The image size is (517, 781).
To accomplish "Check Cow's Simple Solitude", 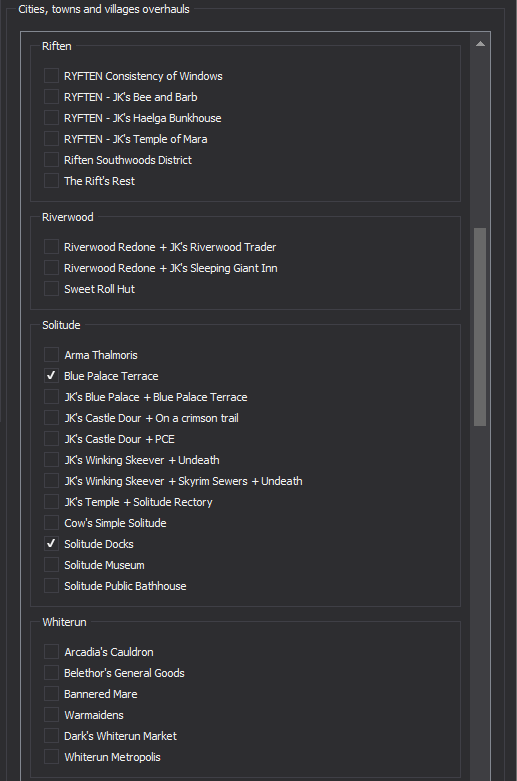I will tap(51, 522).
